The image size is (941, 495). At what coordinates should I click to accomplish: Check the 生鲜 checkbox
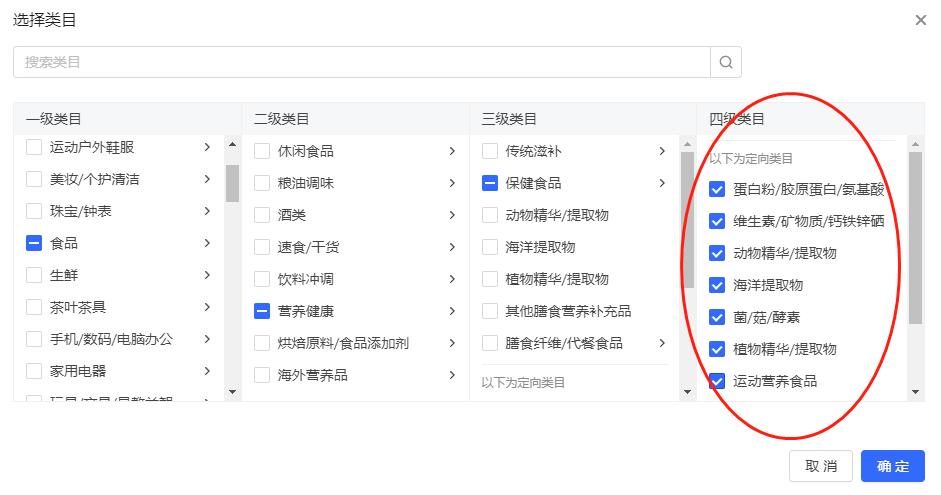click(x=34, y=275)
